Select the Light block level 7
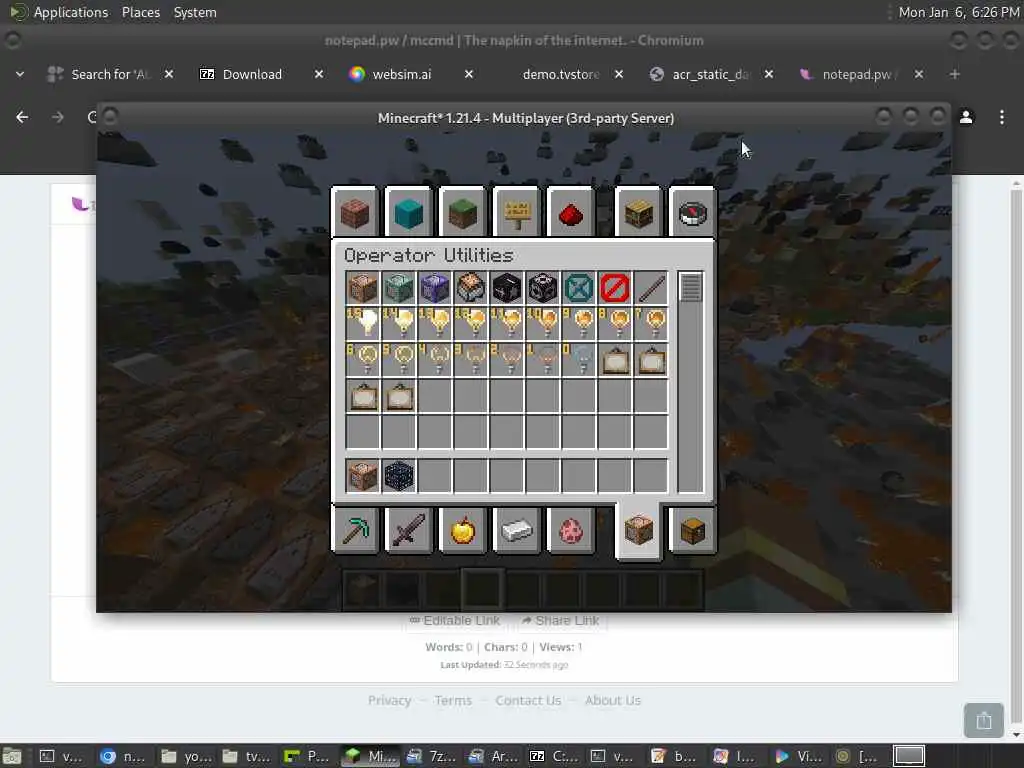The width and height of the screenshot is (1024, 768). click(651, 324)
